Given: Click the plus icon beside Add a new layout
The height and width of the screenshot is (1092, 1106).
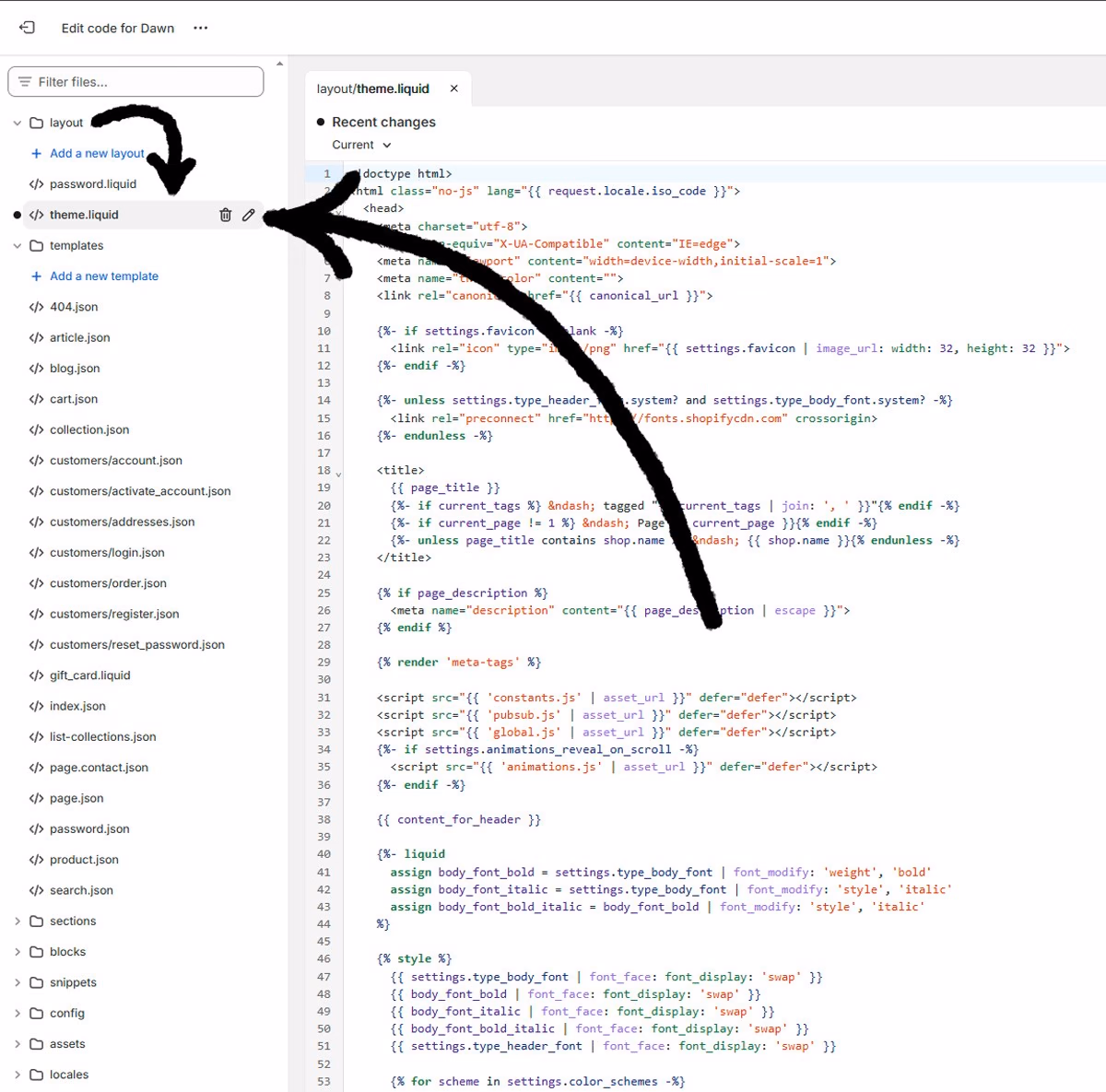Looking at the screenshot, I should pyautogui.click(x=37, y=153).
